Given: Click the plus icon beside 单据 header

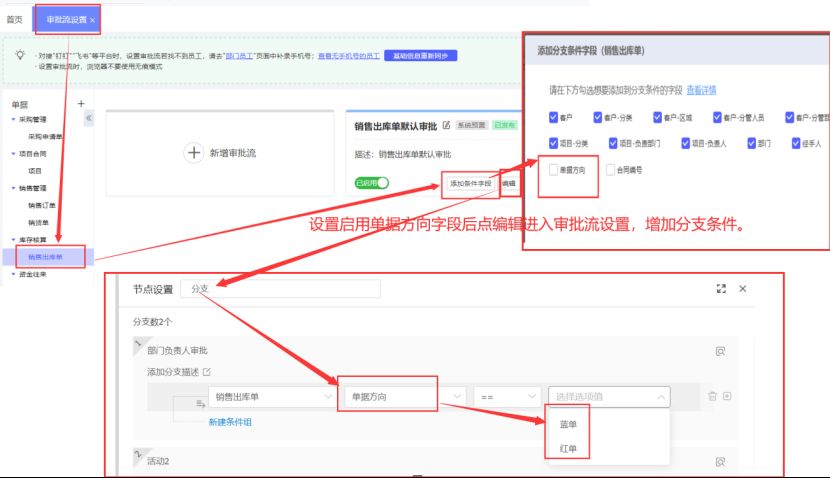Looking at the screenshot, I should pyautogui.click(x=81, y=103).
